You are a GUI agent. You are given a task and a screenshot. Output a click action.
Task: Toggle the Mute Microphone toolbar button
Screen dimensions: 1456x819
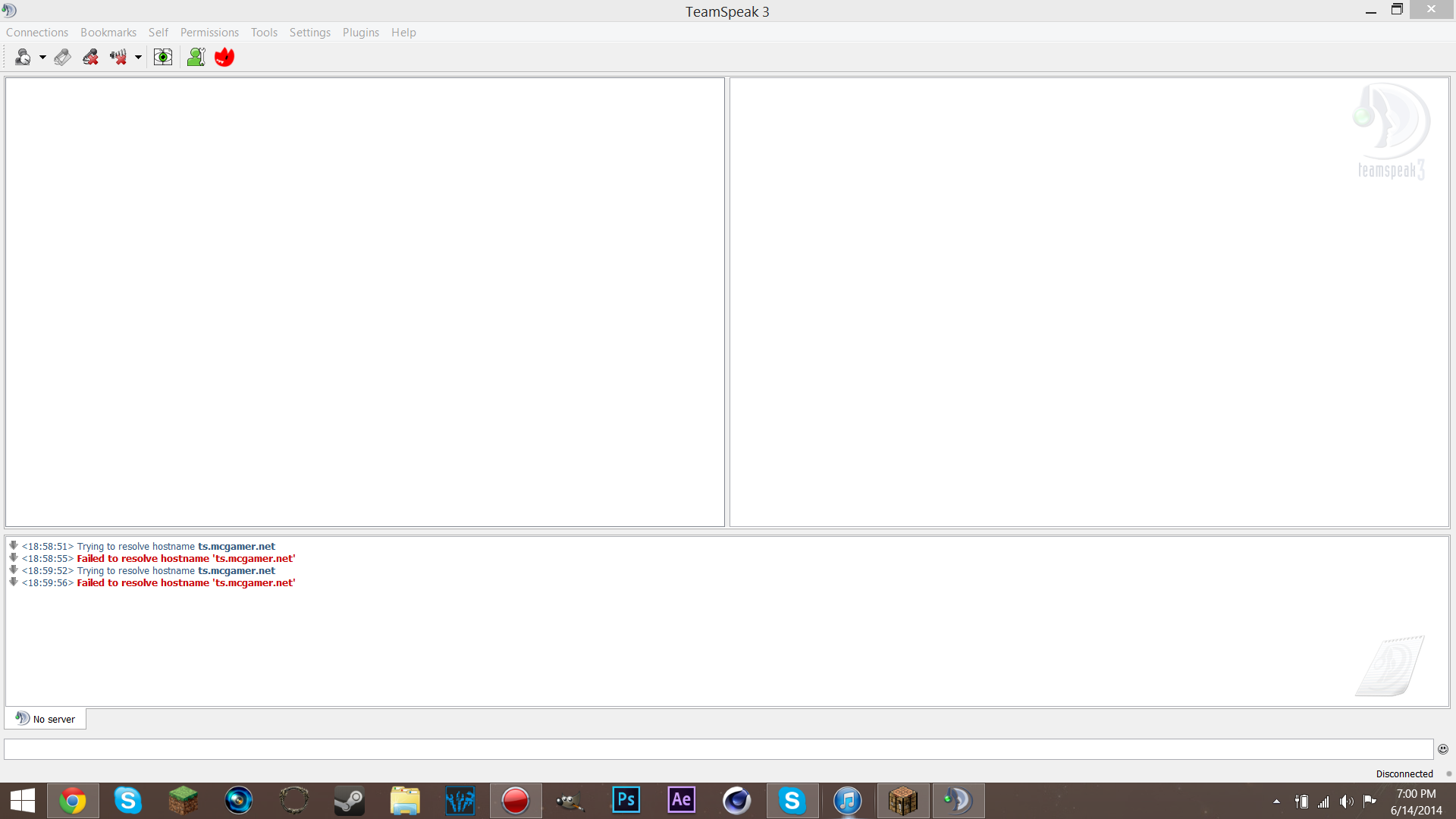(90, 57)
